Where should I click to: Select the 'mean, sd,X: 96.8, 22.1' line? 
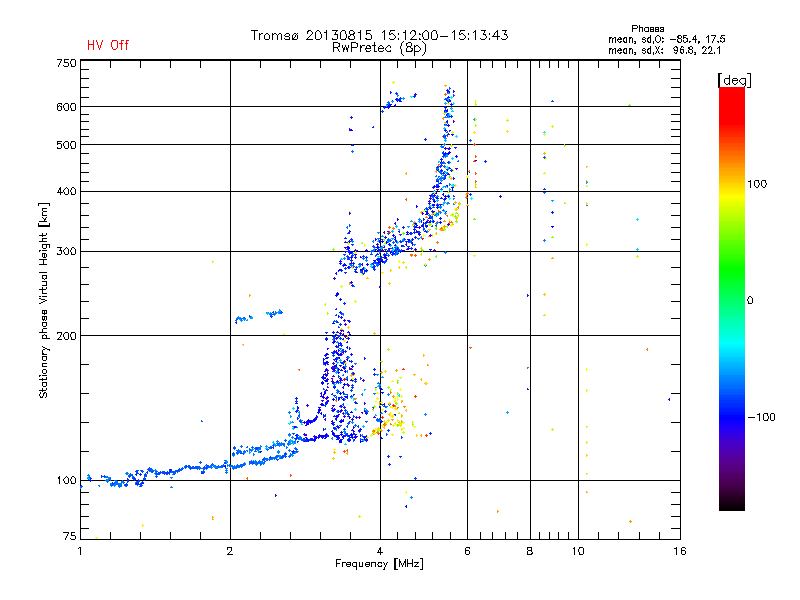point(664,51)
